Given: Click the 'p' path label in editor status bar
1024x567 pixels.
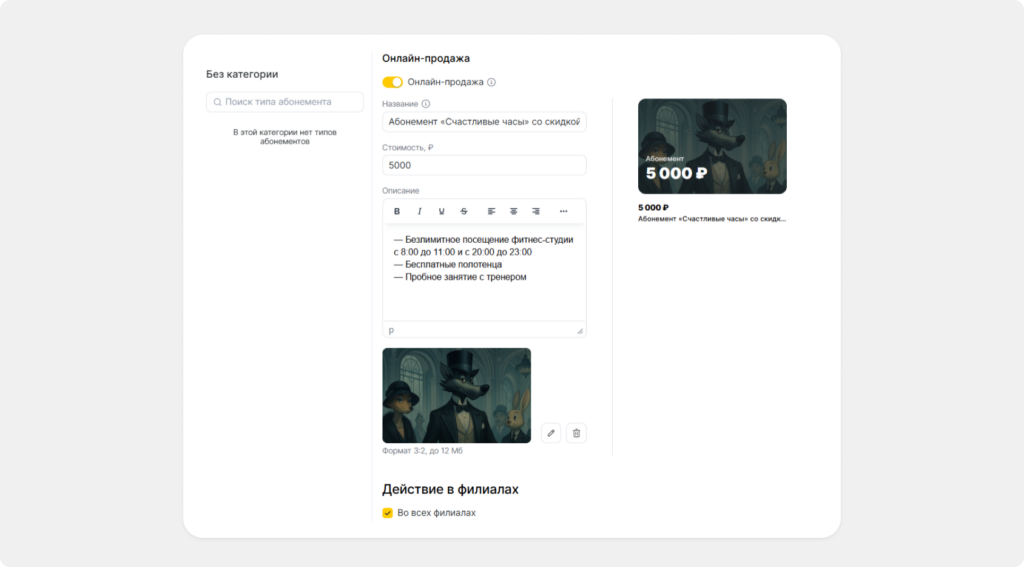Looking at the screenshot, I should point(391,331).
